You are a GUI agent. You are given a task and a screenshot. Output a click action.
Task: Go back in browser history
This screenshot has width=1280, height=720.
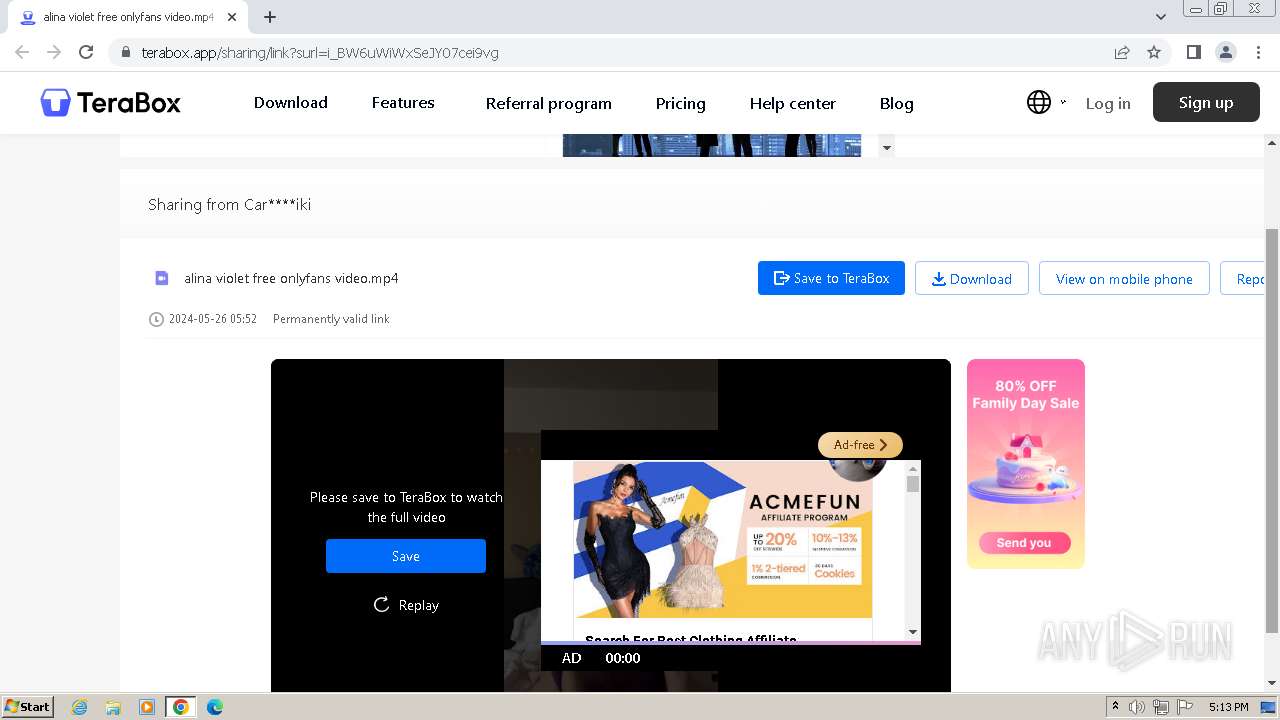tap(22, 52)
